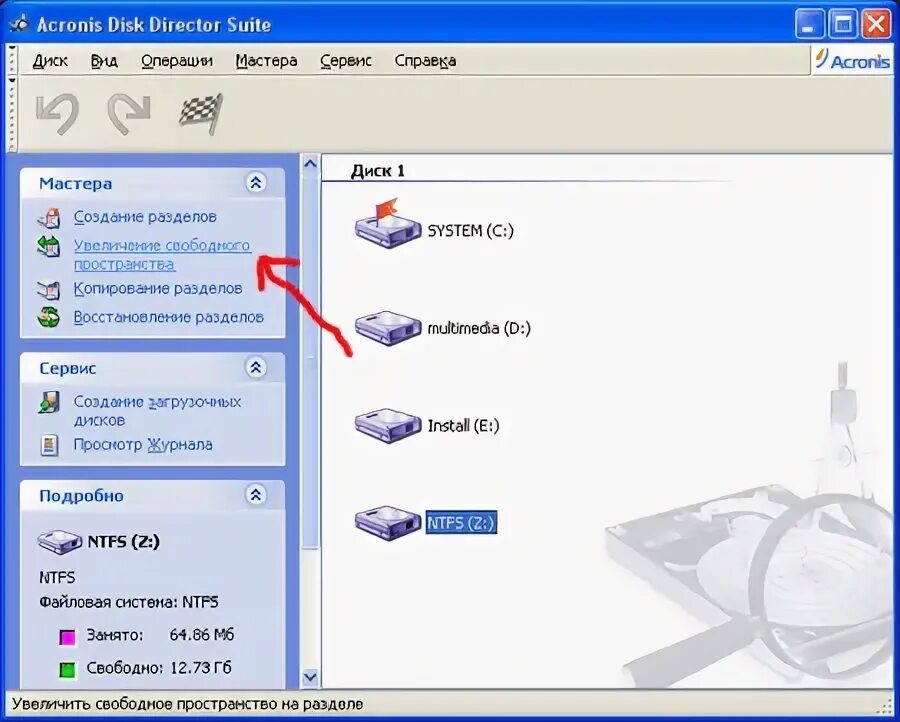Select the Install (E:) drive icon
Screen dimensions: 900x722
[387, 425]
